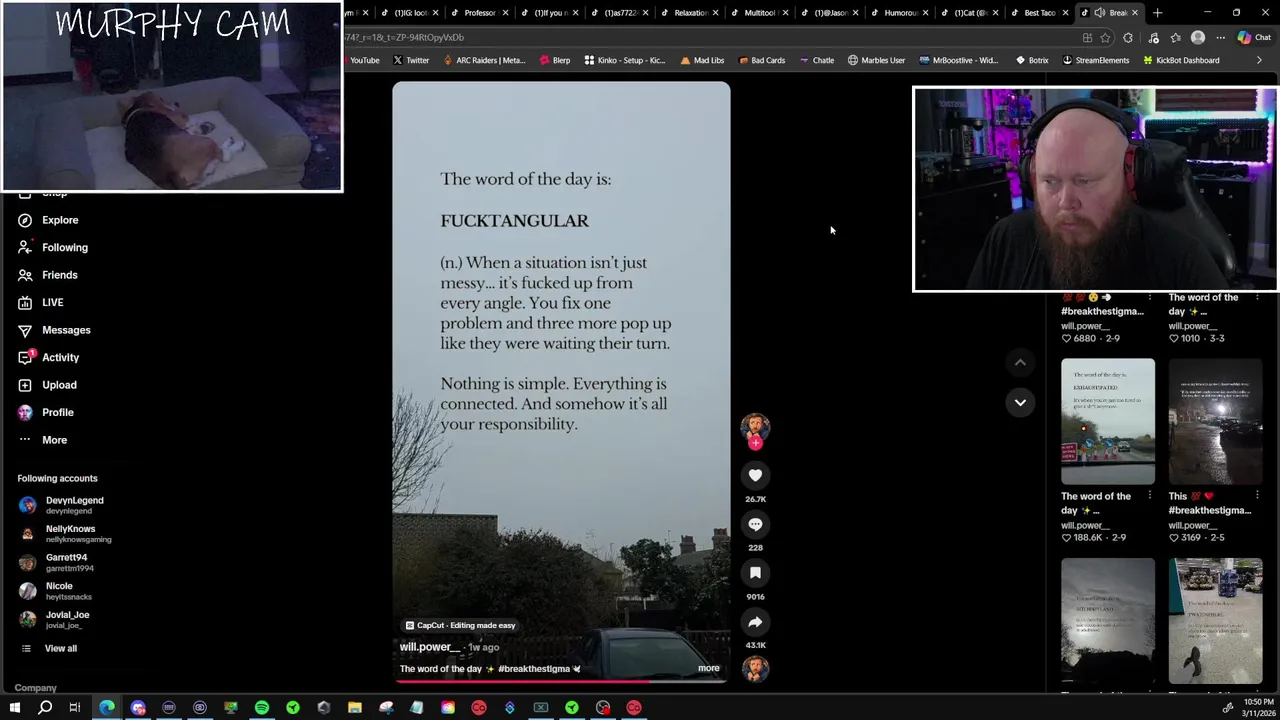
Task: Go to next video with down chevron
Action: (1020, 402)
